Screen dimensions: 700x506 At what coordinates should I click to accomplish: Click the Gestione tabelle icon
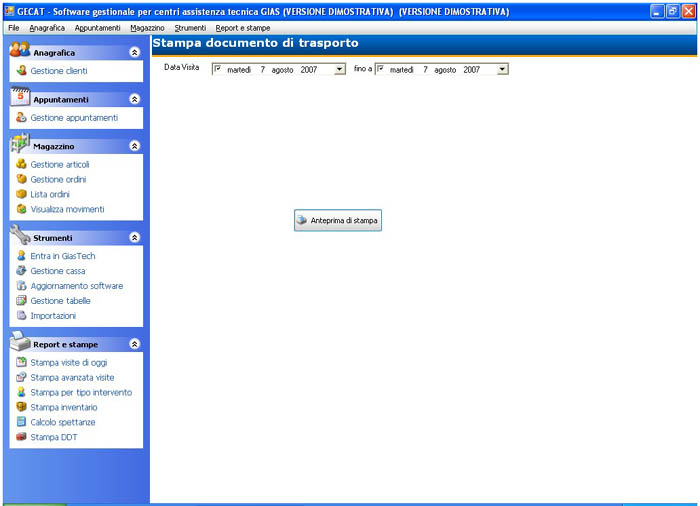tap(21, 300)
